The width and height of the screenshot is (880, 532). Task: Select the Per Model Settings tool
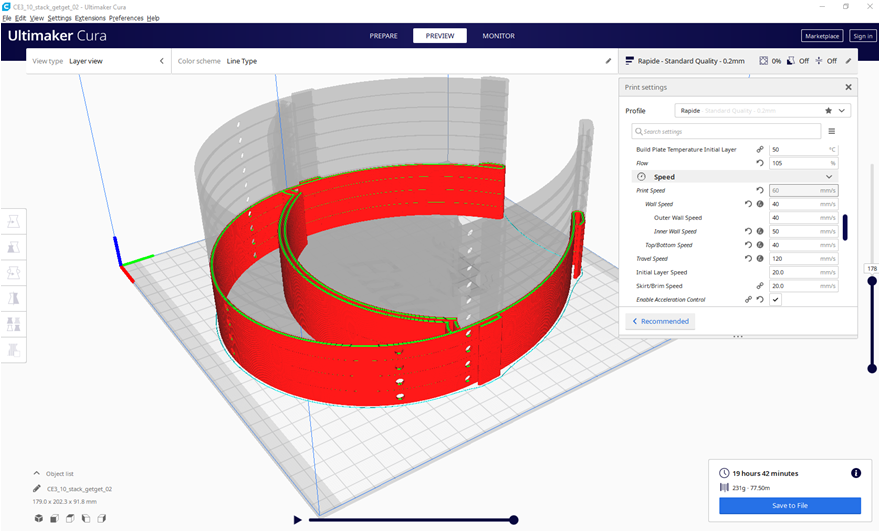[13, 324]
